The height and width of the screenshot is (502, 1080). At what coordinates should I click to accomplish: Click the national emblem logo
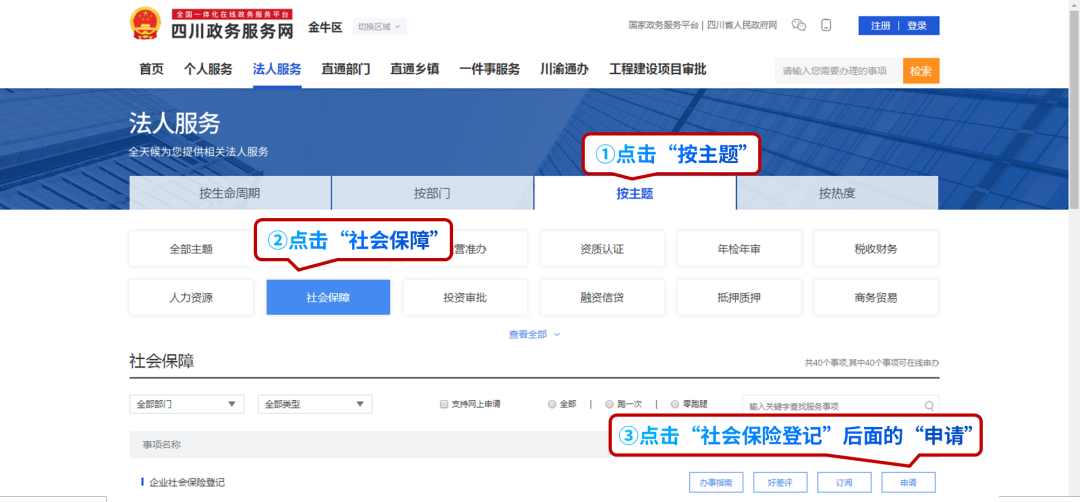pyautogui.click(x=145, y=24)
